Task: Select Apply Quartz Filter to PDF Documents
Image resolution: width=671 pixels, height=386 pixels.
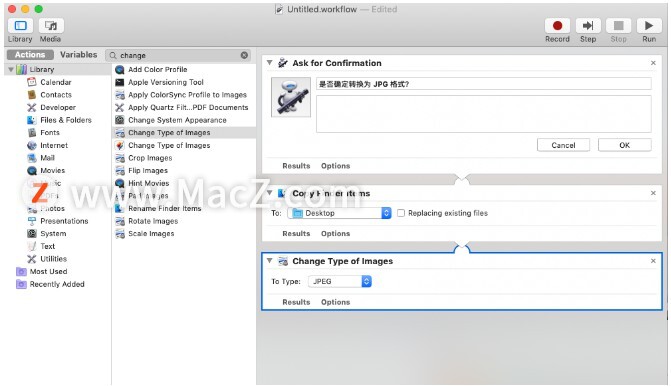Action: tap(188, 107)
